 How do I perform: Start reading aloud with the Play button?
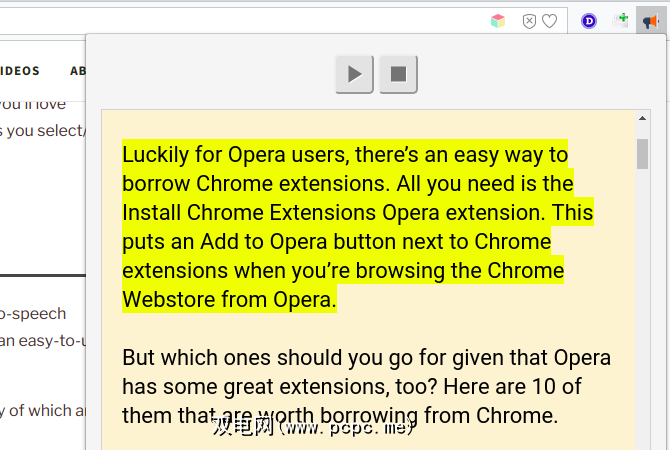(354, 74)
